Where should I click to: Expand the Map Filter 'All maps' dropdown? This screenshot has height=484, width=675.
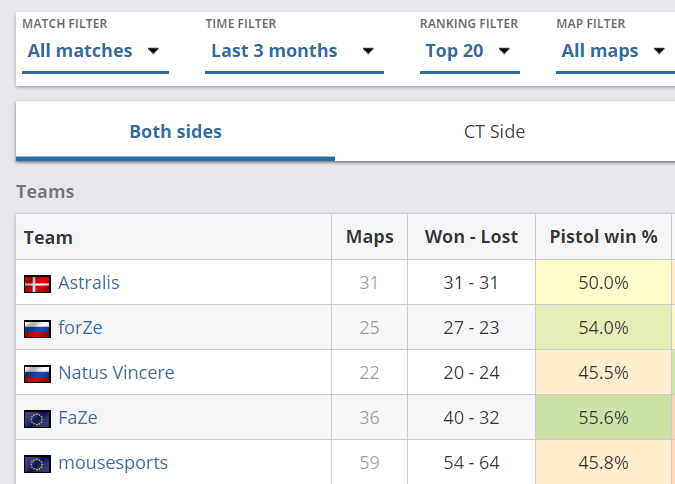tap(613, 51)
